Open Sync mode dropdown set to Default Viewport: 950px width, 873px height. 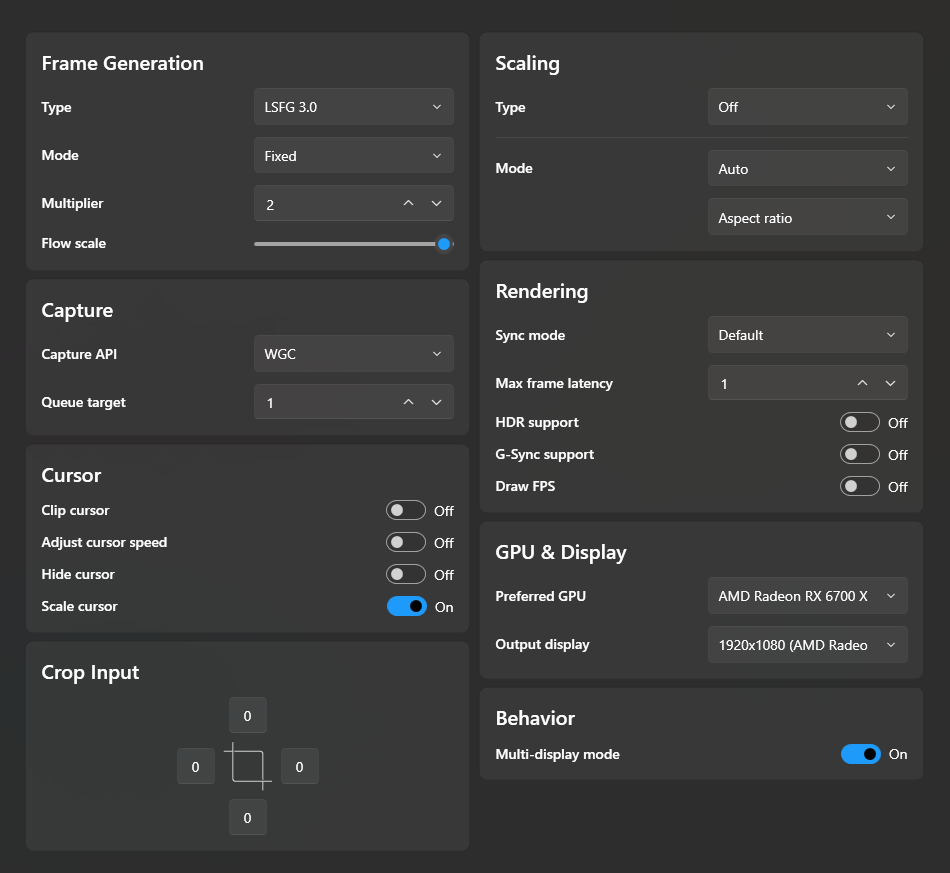pos(808,334)
